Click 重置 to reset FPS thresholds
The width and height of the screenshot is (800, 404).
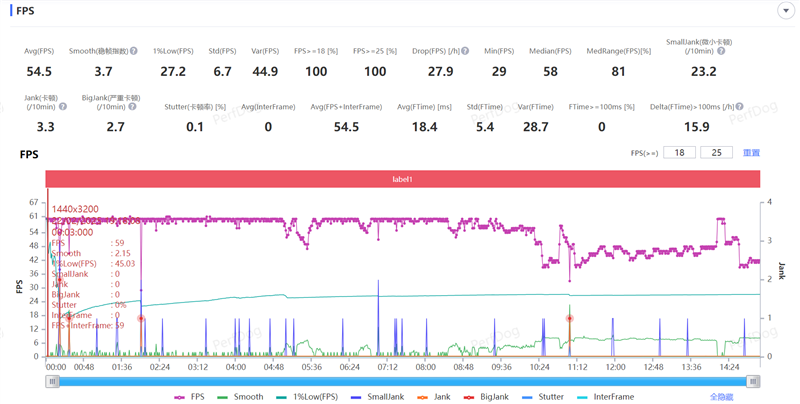tap(751, 153)
